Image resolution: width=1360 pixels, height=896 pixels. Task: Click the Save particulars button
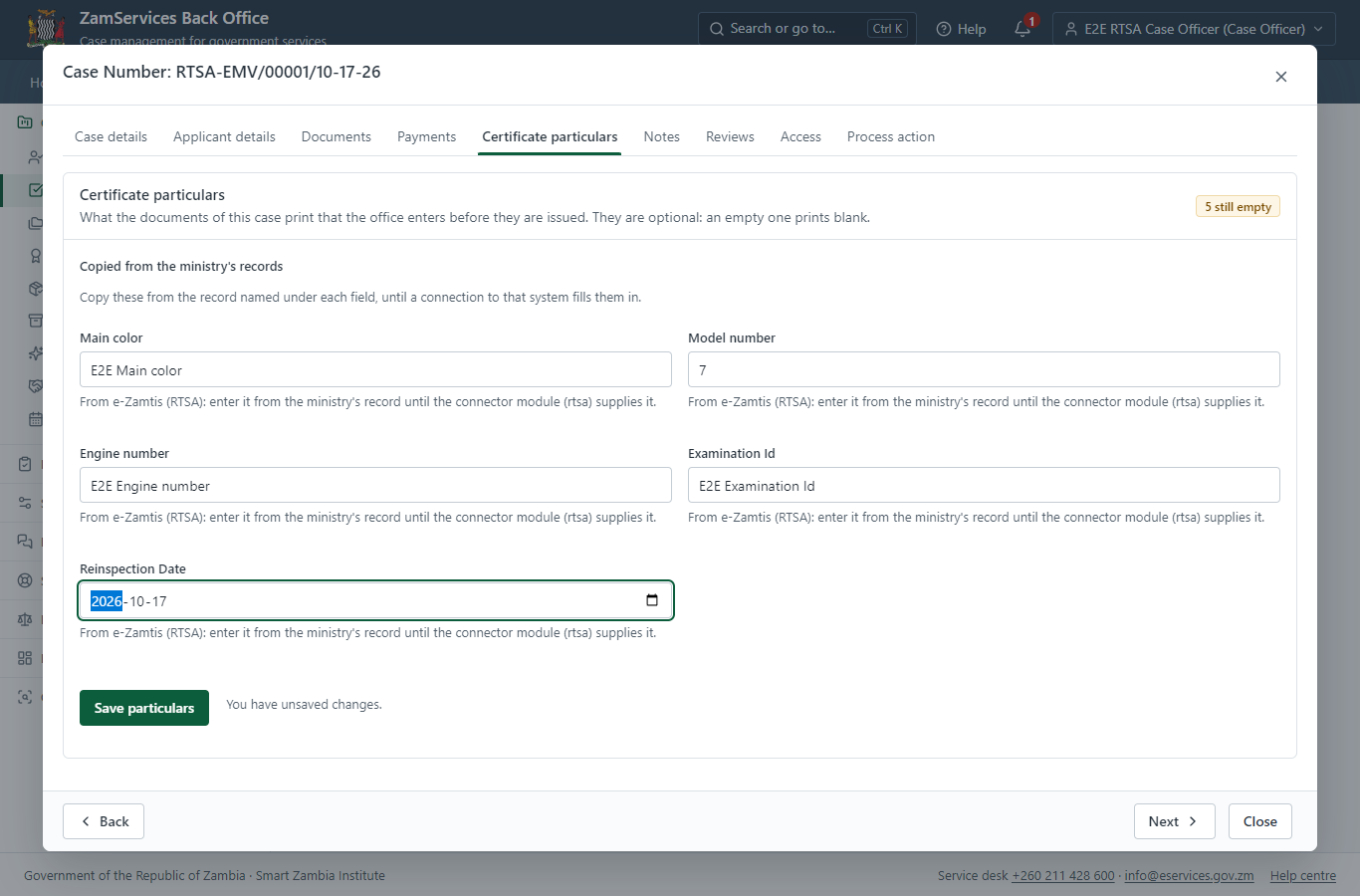coord(144,708)
